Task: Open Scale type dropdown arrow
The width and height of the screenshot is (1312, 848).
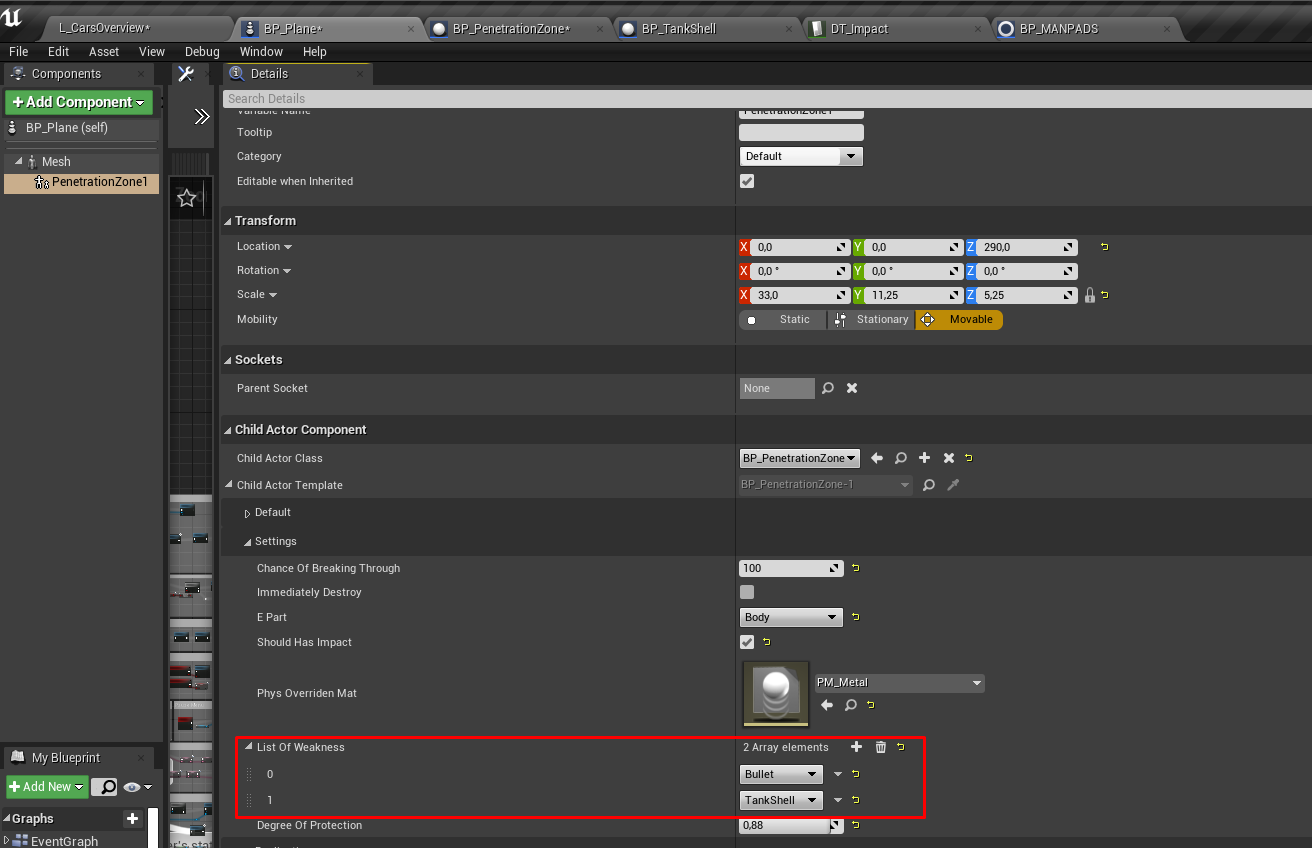Action: point(272,295)
